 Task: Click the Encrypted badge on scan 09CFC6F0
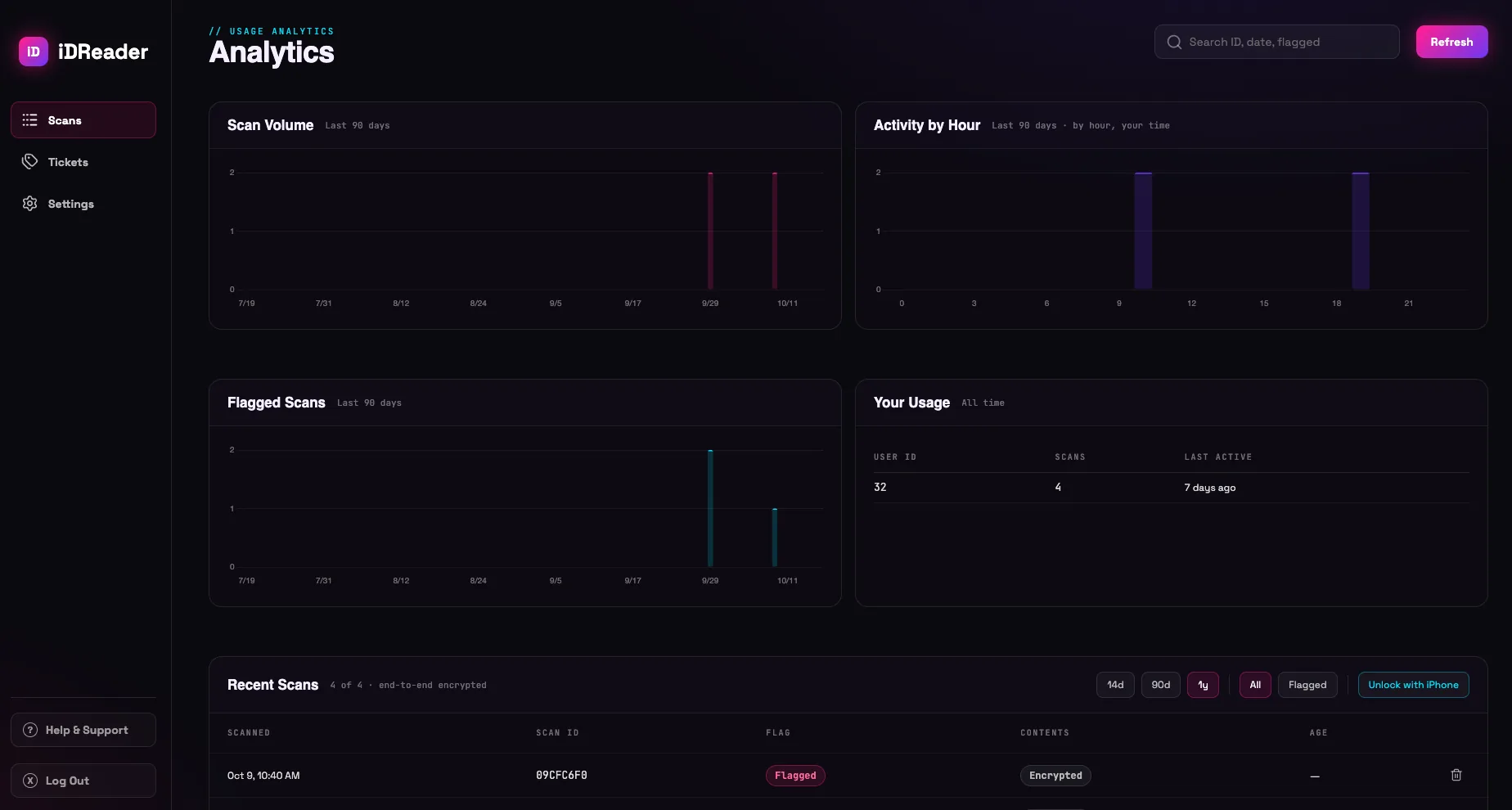[1055, 776]
